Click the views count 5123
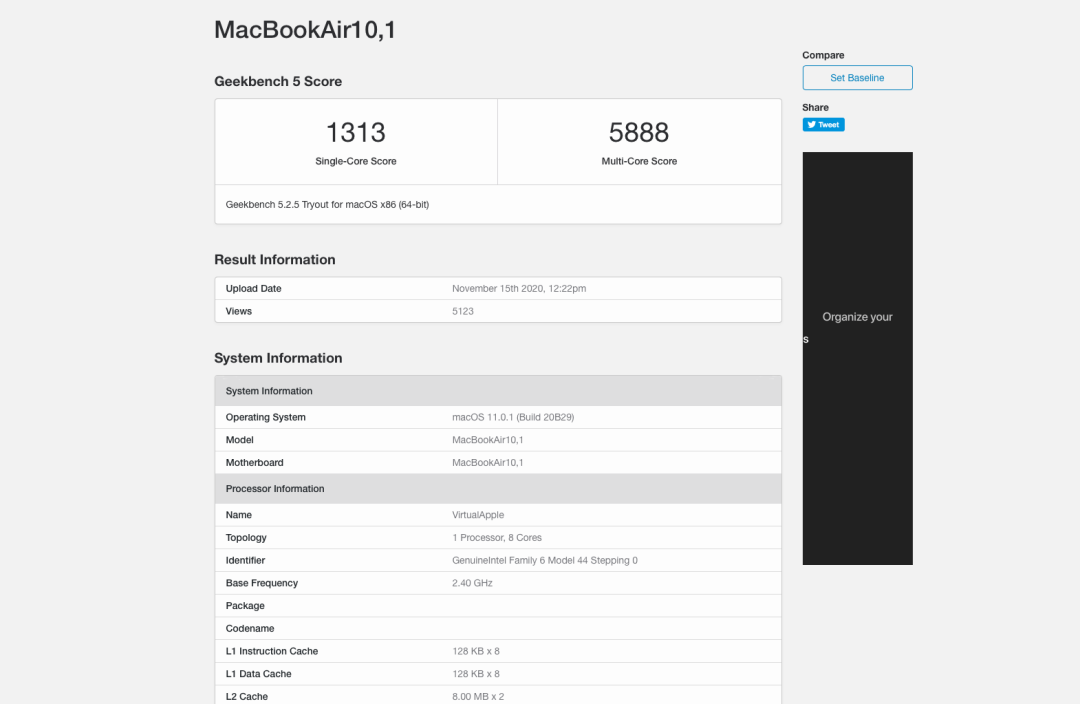Screen dimensions: 1080x704 [463, 311]
